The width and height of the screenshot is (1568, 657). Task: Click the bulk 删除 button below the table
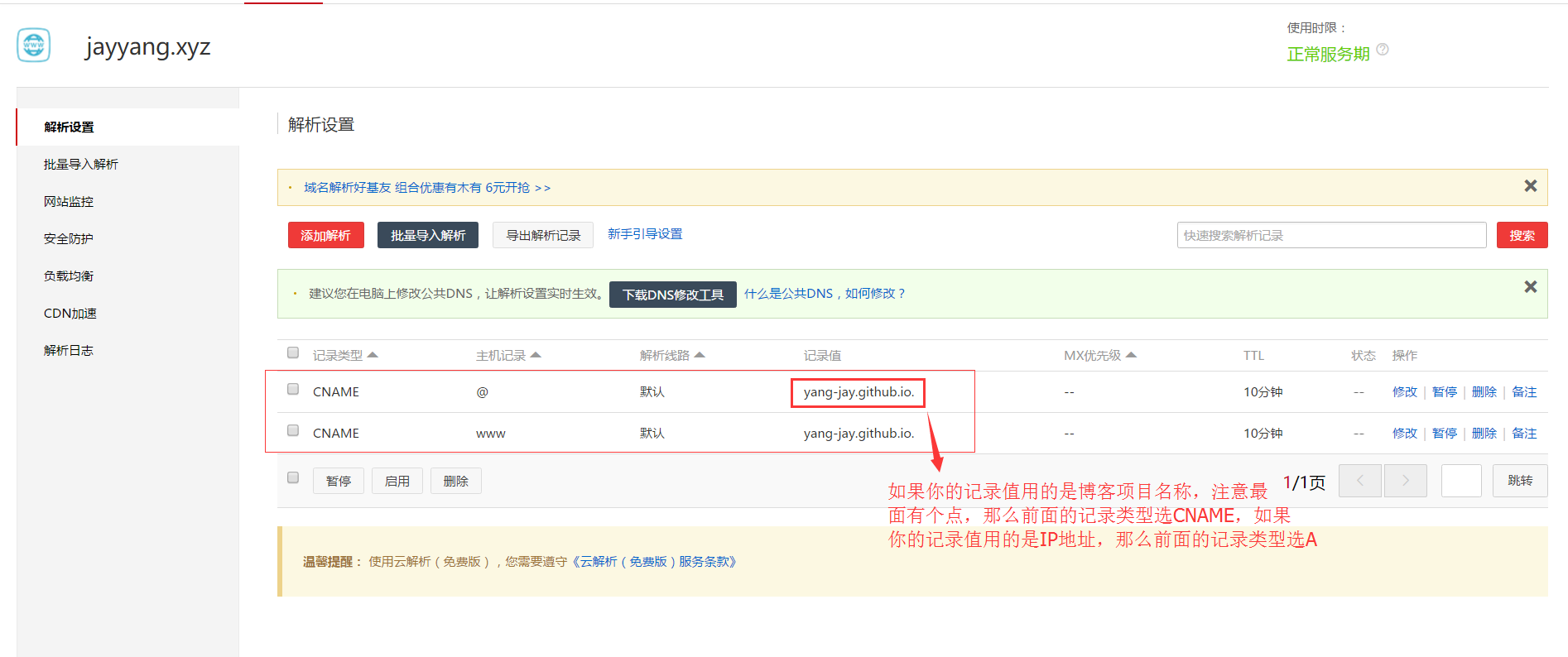pos(456,481)
